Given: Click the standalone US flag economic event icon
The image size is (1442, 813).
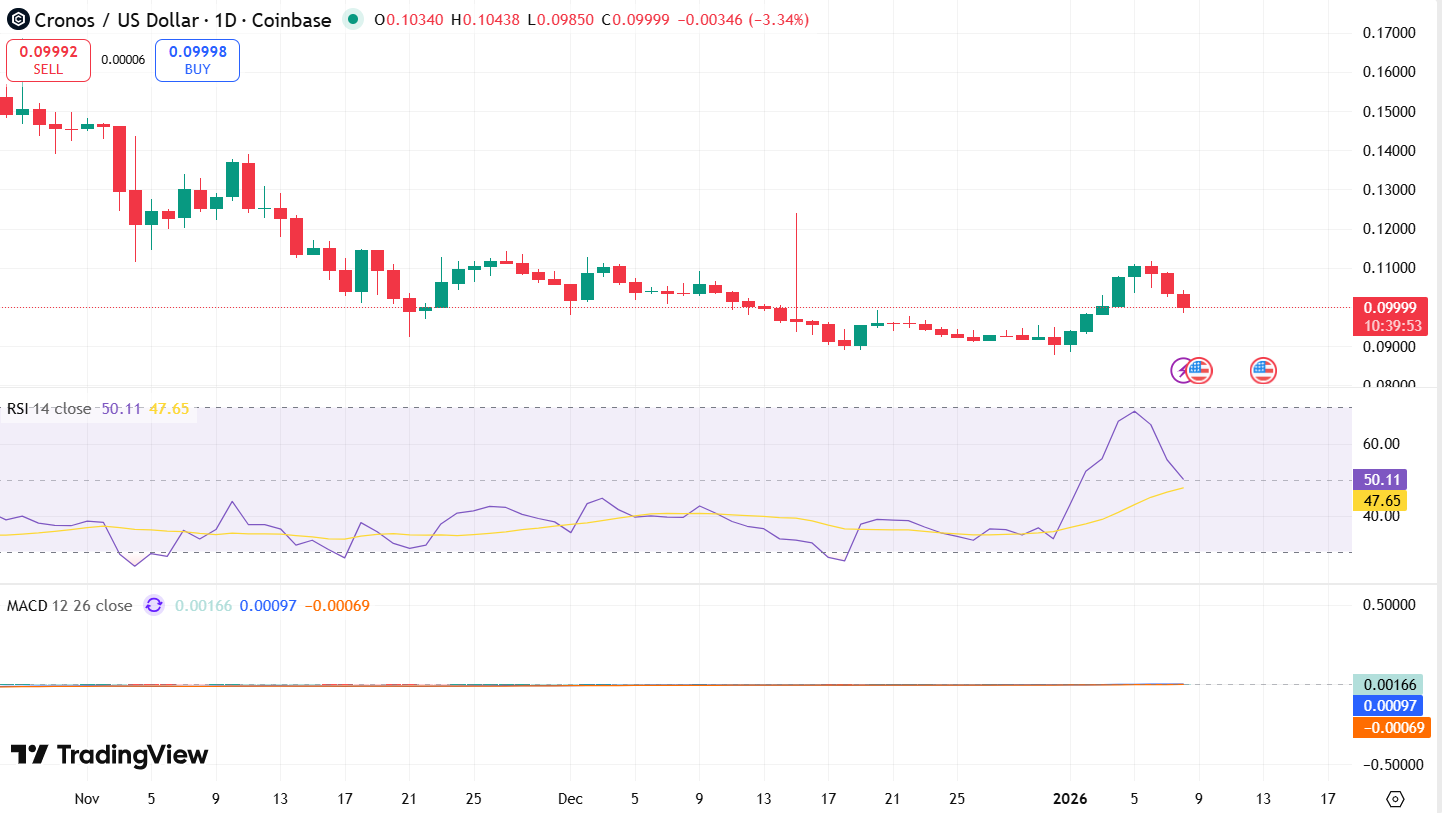Looking at the screenshot, I should 1262,370.
